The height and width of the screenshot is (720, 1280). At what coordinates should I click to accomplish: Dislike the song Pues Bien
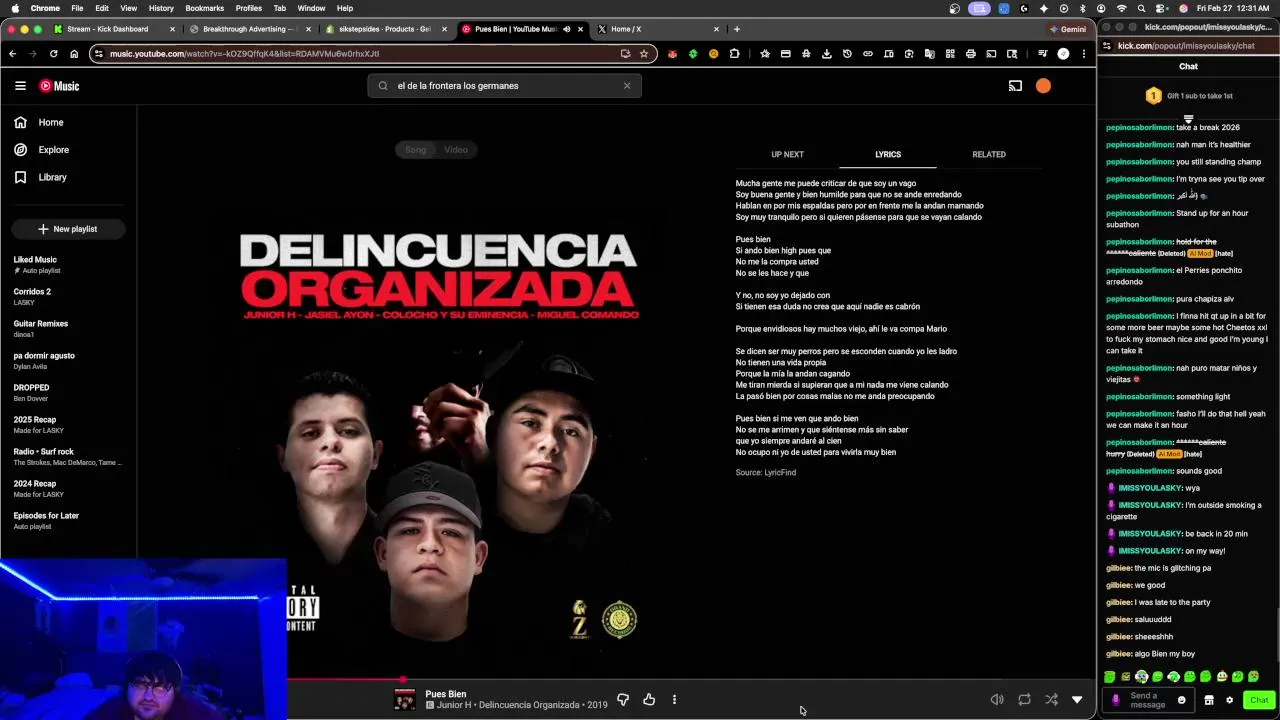point(623,700)
